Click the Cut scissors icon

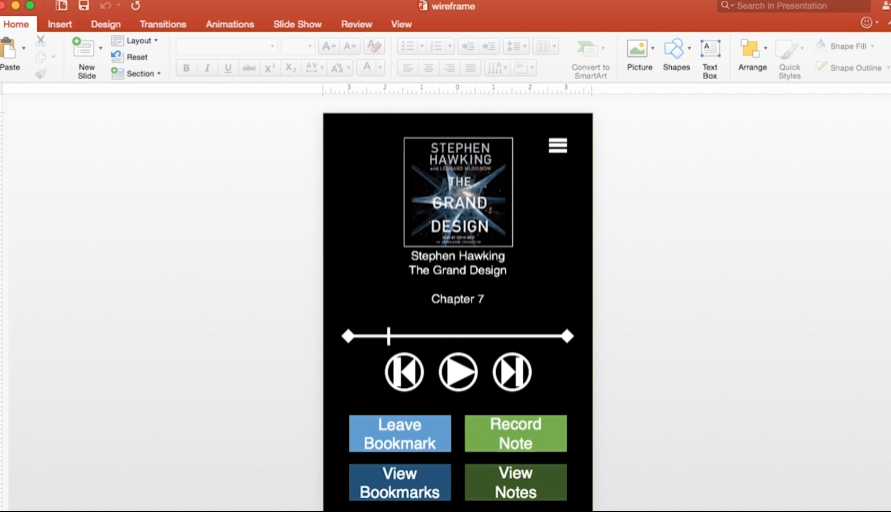pyautogui.click(x=40, y=41)
